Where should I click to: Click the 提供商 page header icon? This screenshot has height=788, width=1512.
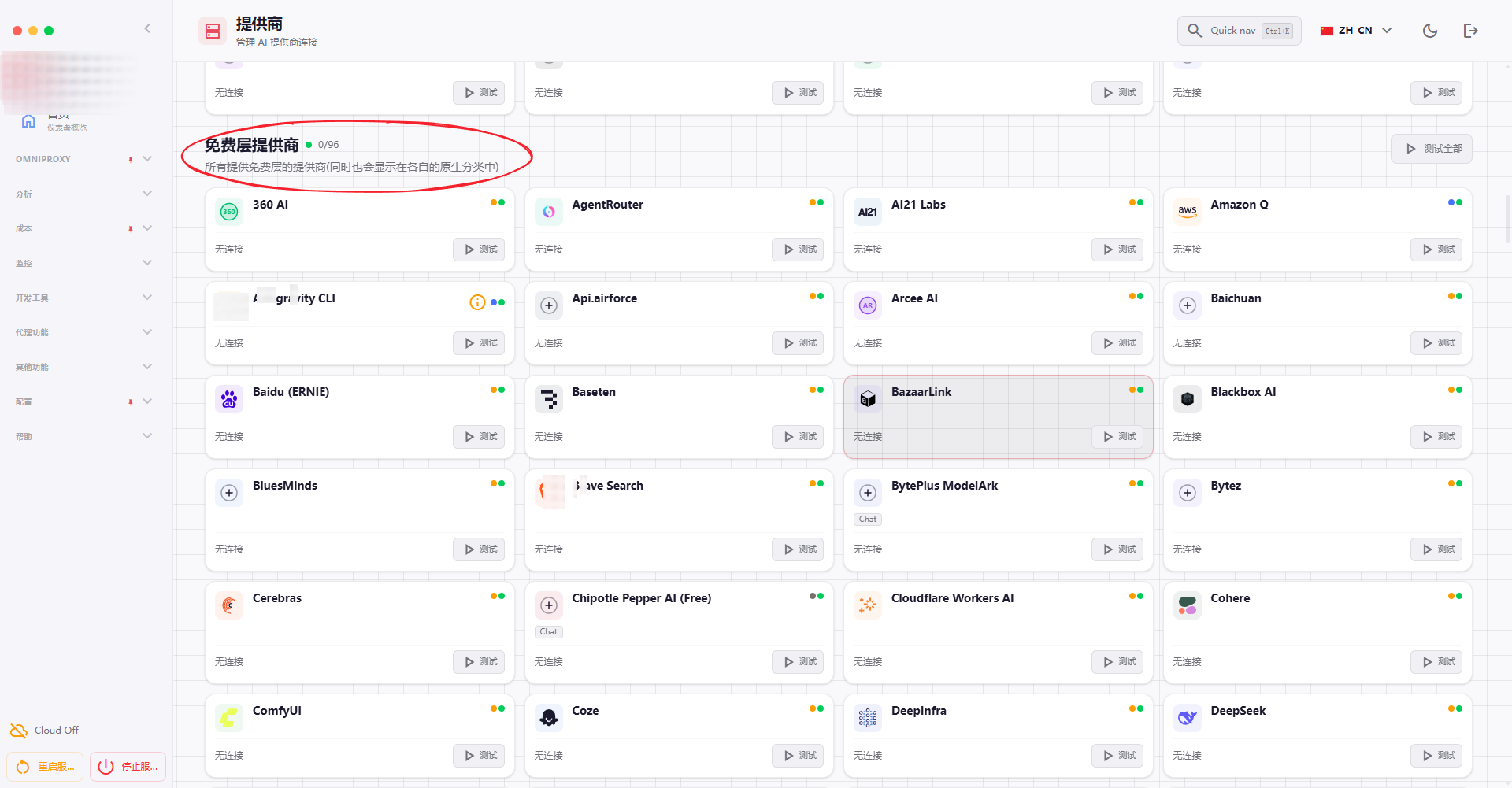[213, 31]
